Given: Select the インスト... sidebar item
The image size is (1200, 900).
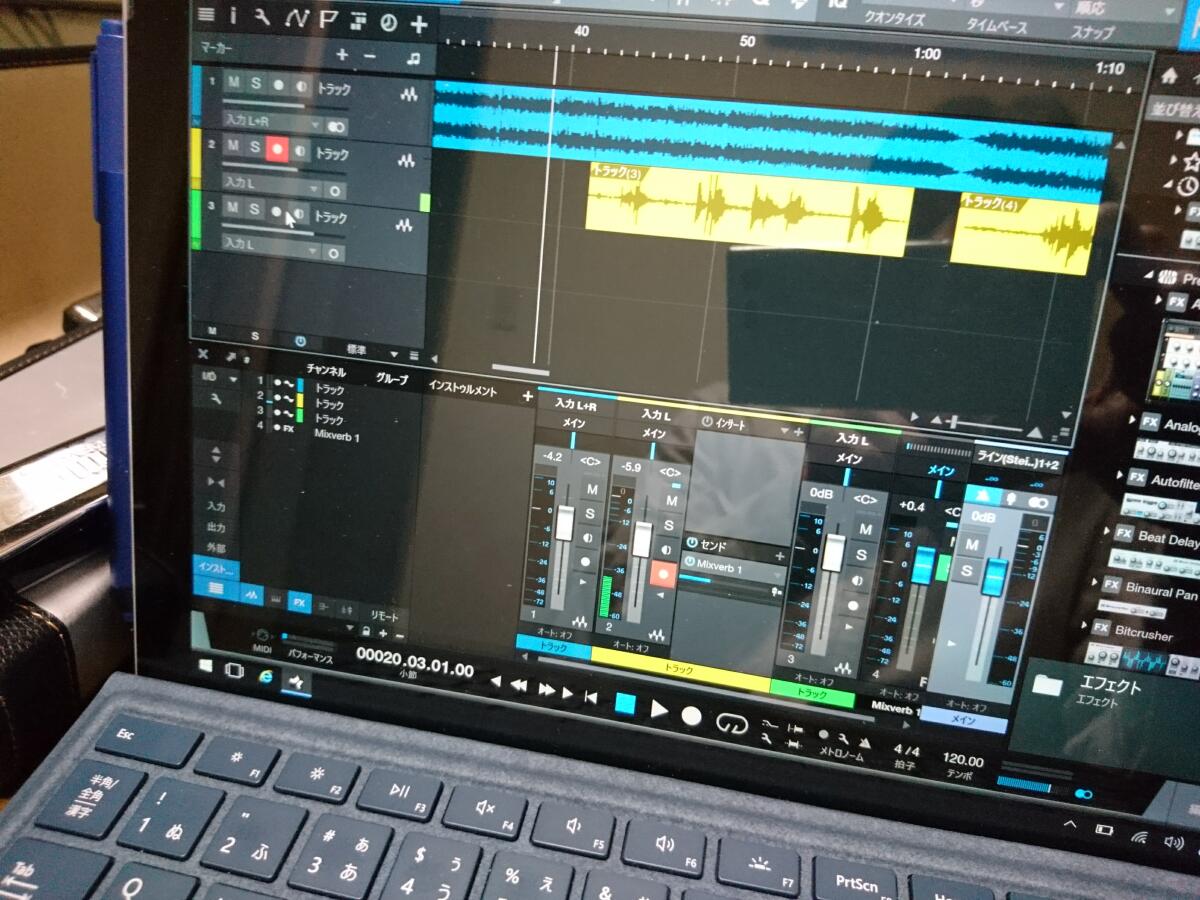Looking at the screenshot, I should tap(215, 570).
